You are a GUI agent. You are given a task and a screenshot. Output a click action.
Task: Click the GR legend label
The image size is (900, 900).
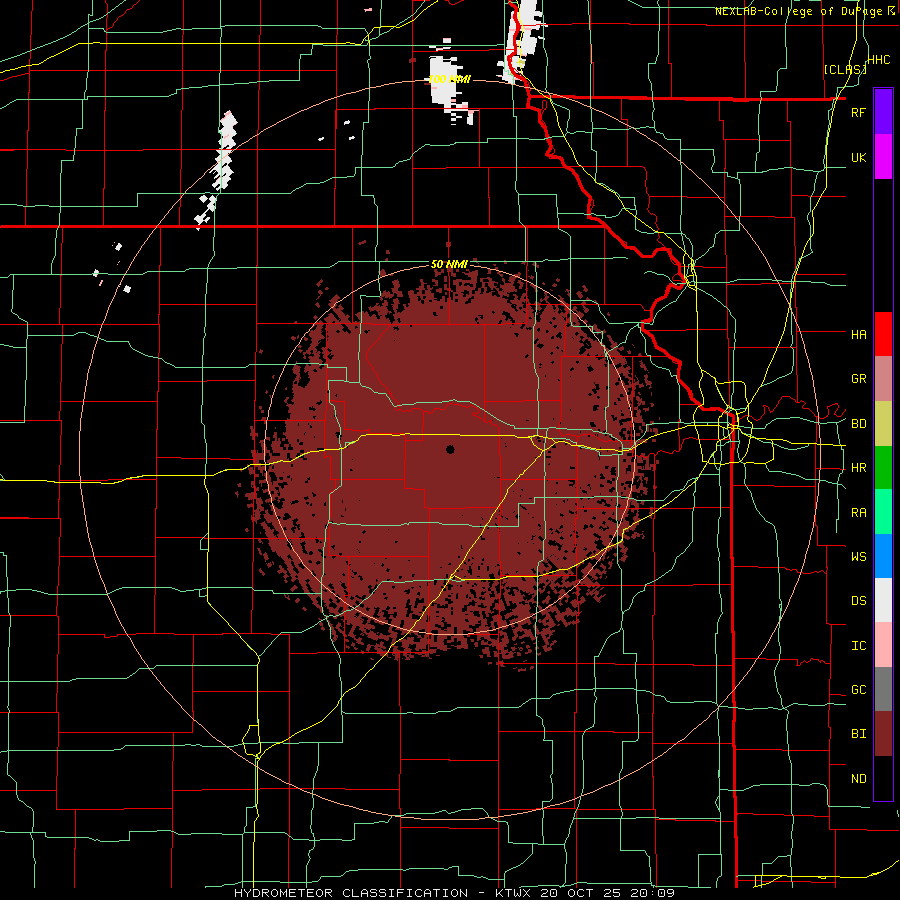[858, 379]
